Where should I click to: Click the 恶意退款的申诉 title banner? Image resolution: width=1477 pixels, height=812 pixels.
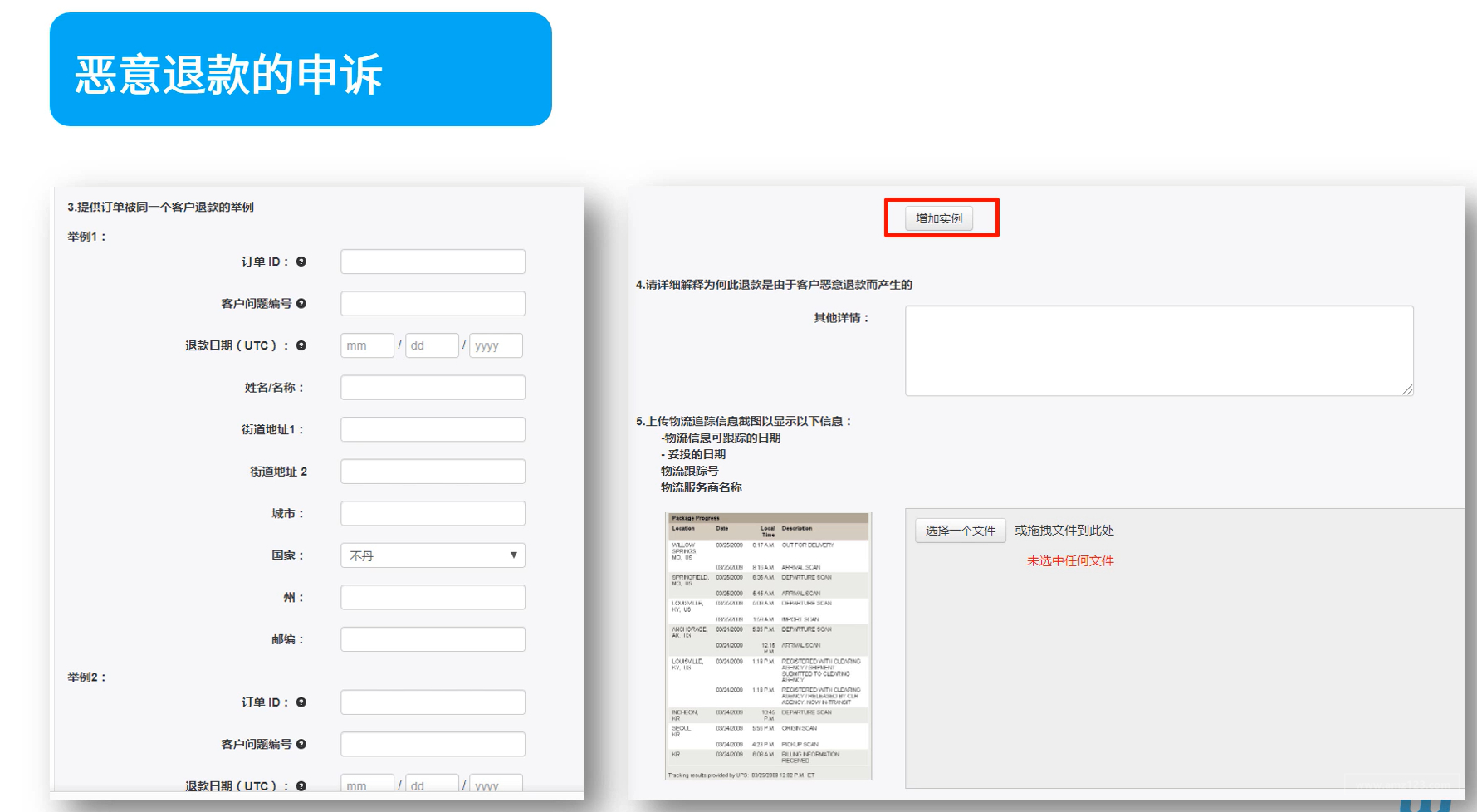[x=301, y=70]
